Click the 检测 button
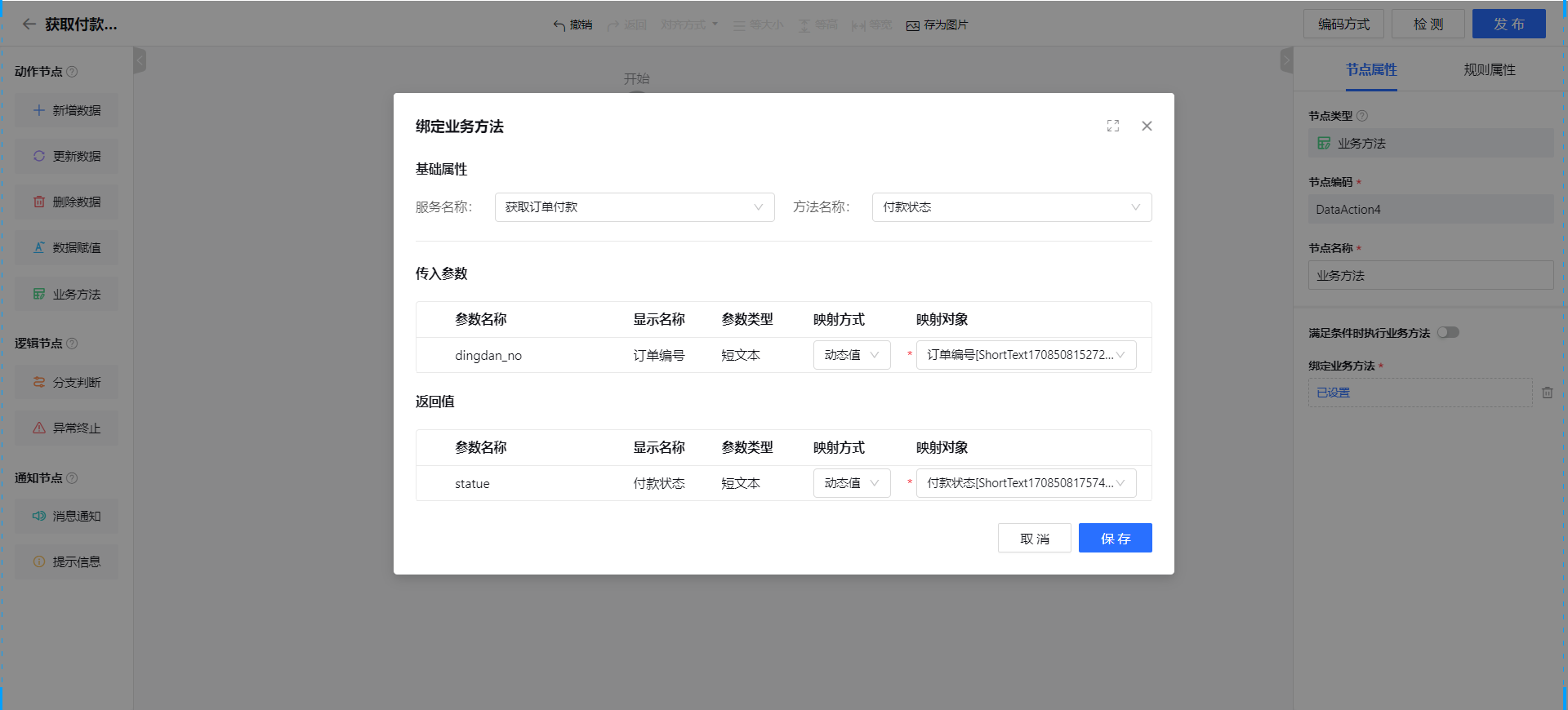1568x710 pixels. click(x=1428, y=24)
